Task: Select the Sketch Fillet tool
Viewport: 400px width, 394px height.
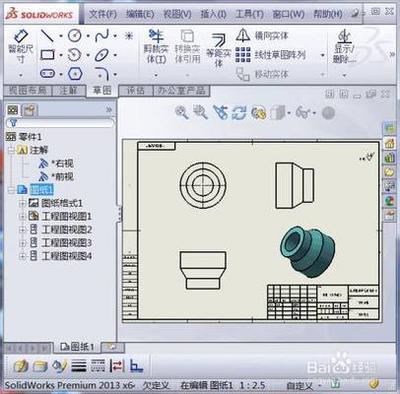Action: pyautogui.click(x=102, y=74)
